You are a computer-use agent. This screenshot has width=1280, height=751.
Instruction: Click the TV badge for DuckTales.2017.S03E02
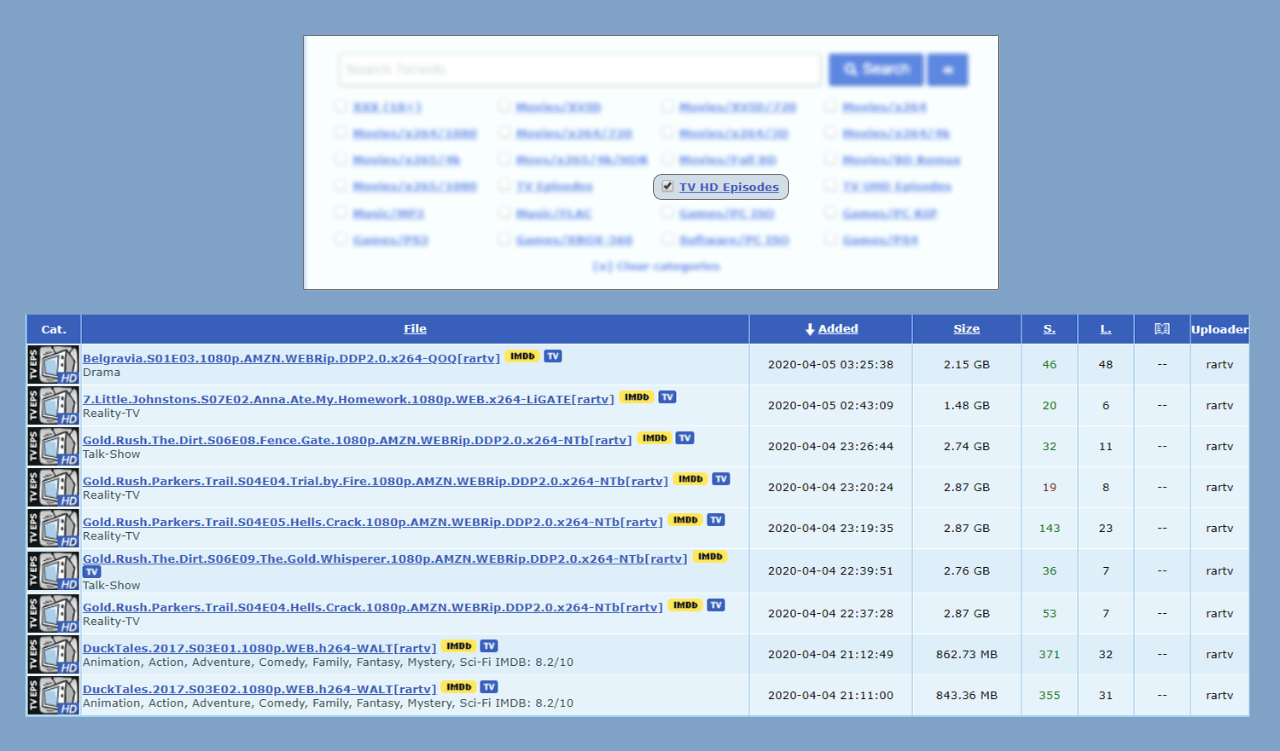(489, 687)
